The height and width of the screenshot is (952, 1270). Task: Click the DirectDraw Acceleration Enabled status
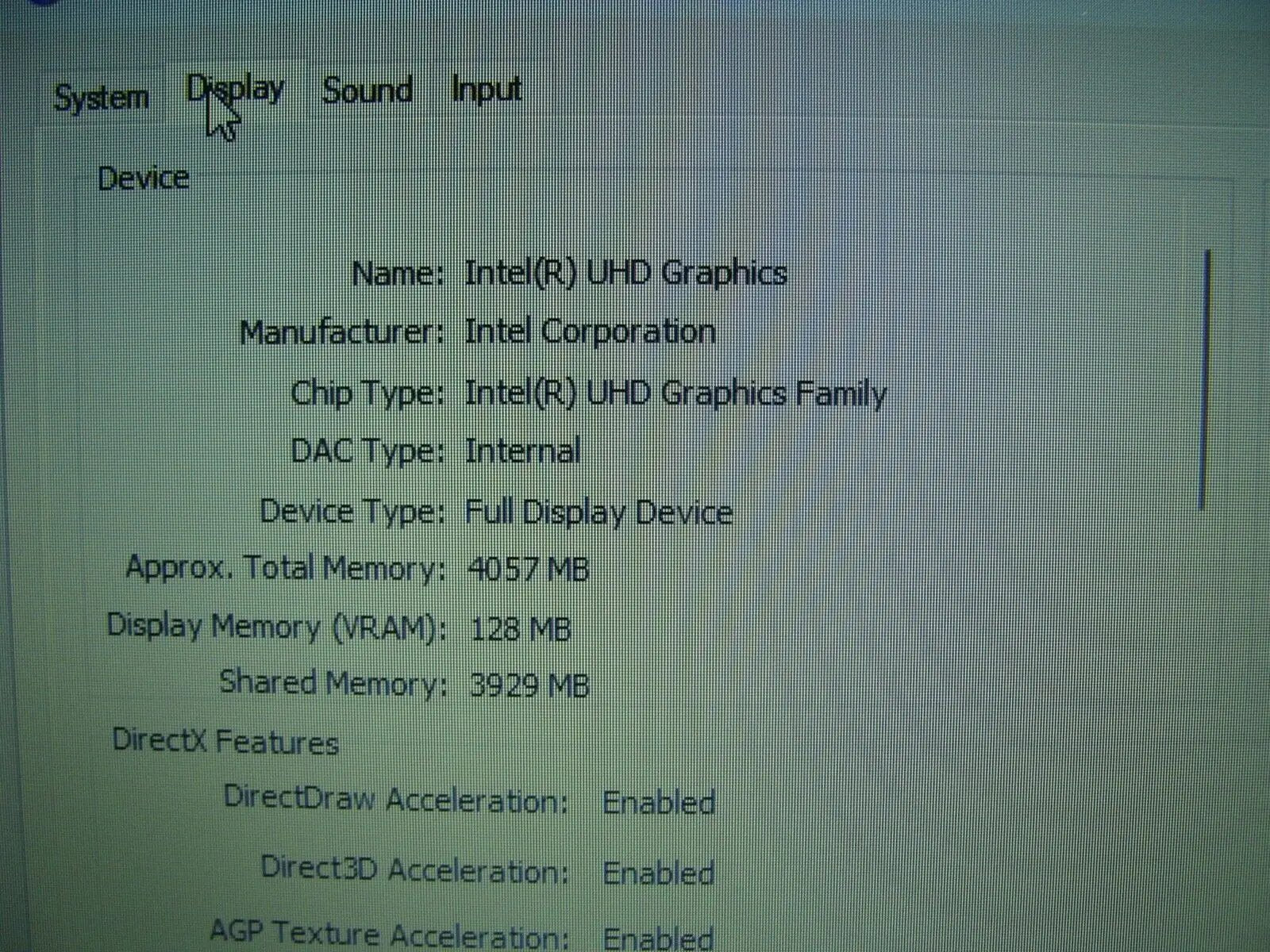[659, 802]
